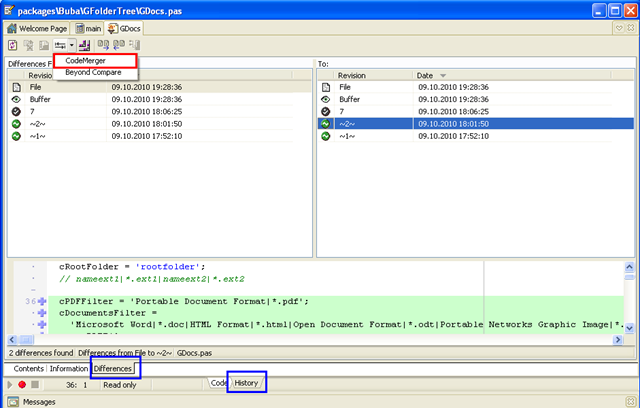The image size is (640, 408).
Task: Select revision ~1~ in Differences From list
Action: coord(160,136)
